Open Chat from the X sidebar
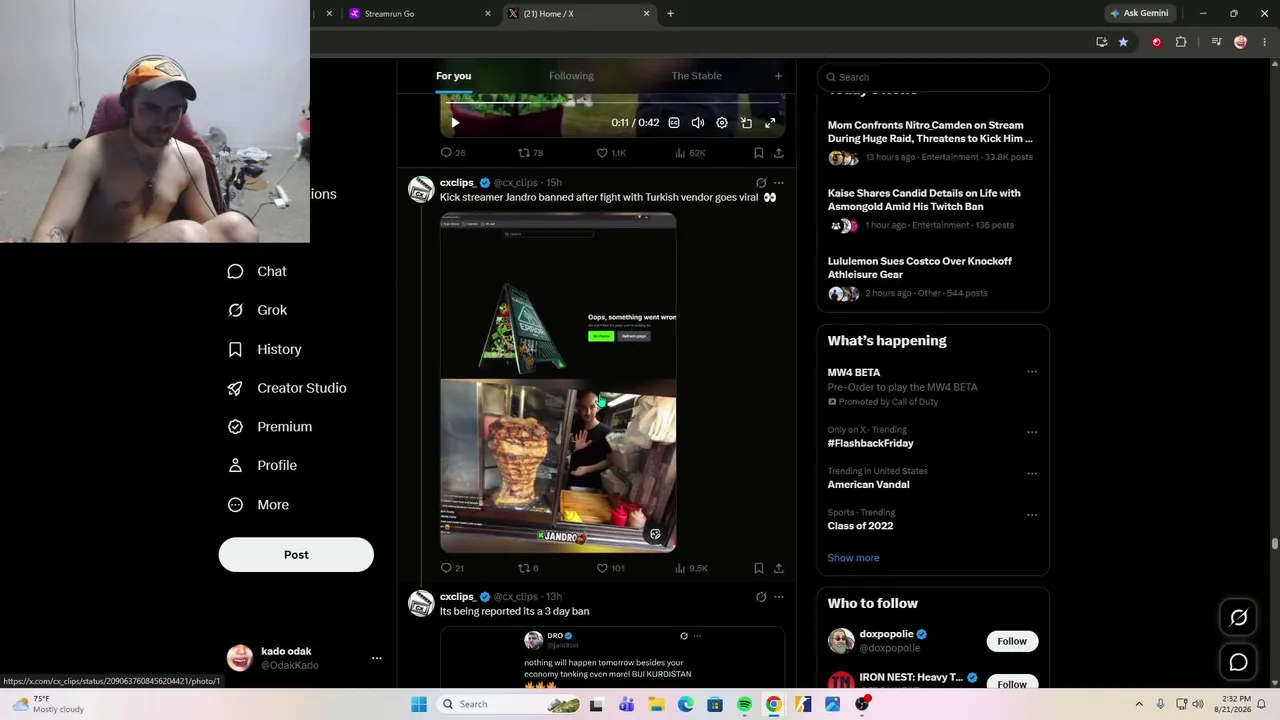 (x=257, y=271)
